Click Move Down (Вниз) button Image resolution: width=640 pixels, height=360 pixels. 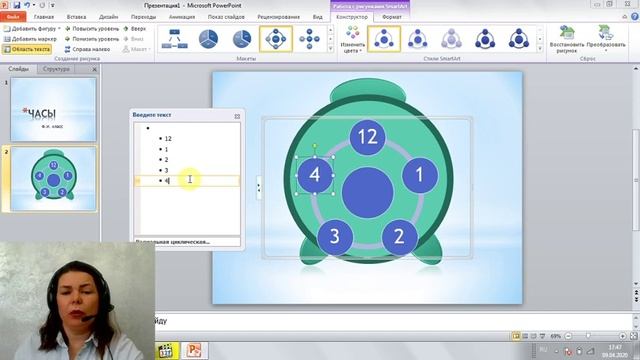pyautogui.click(x=133, y=39)
